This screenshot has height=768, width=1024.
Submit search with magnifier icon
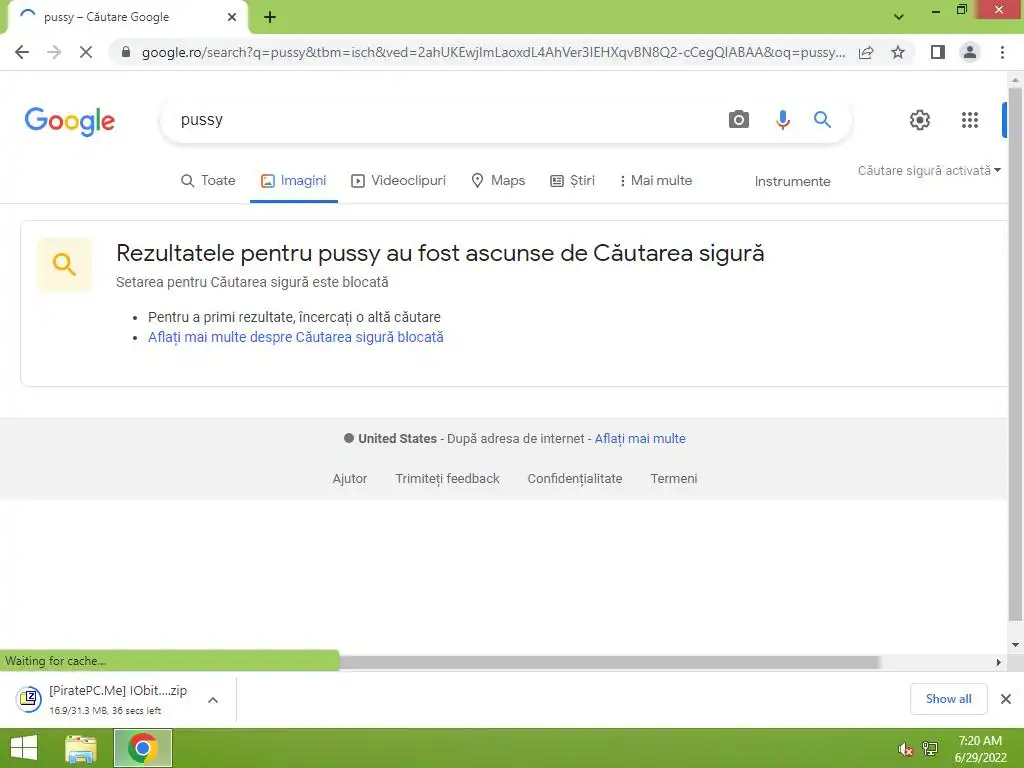822,120
